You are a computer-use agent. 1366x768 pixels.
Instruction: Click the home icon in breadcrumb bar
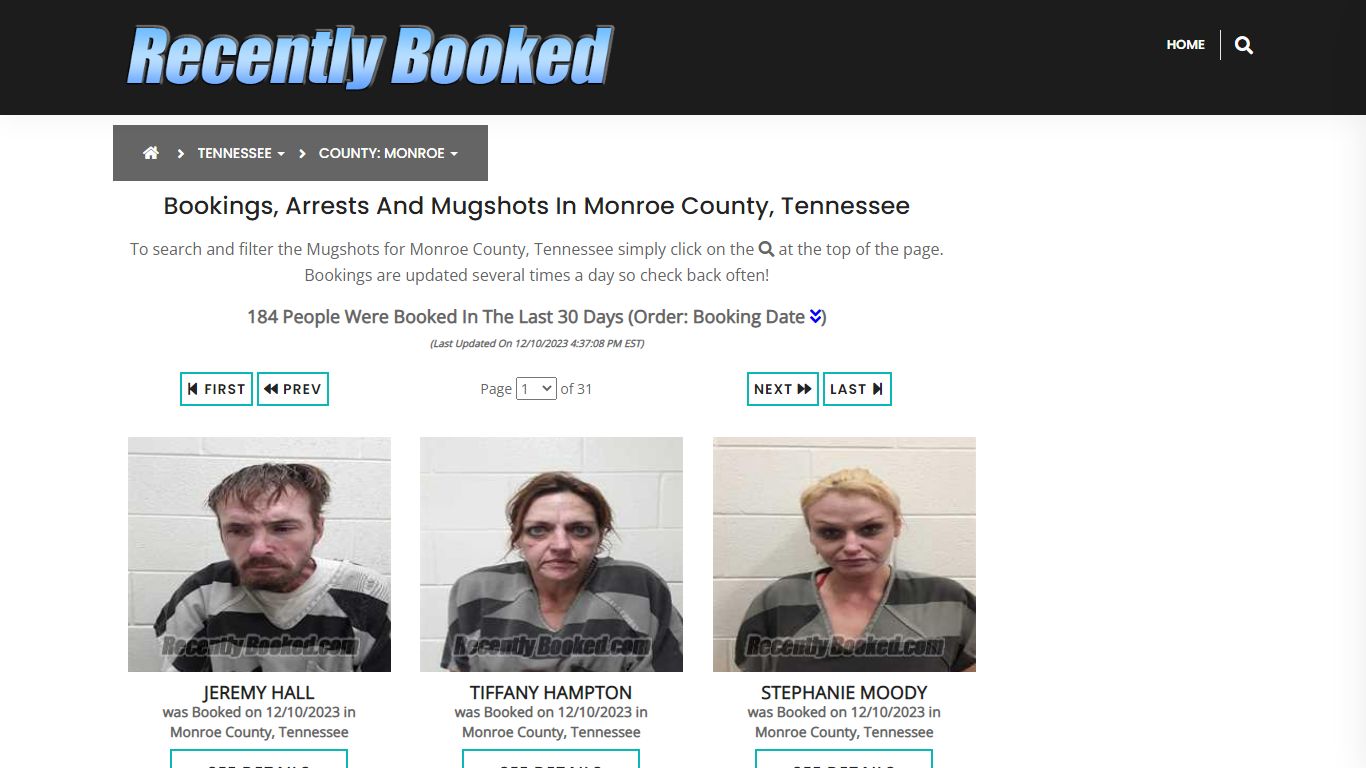(x=151, y=153)
